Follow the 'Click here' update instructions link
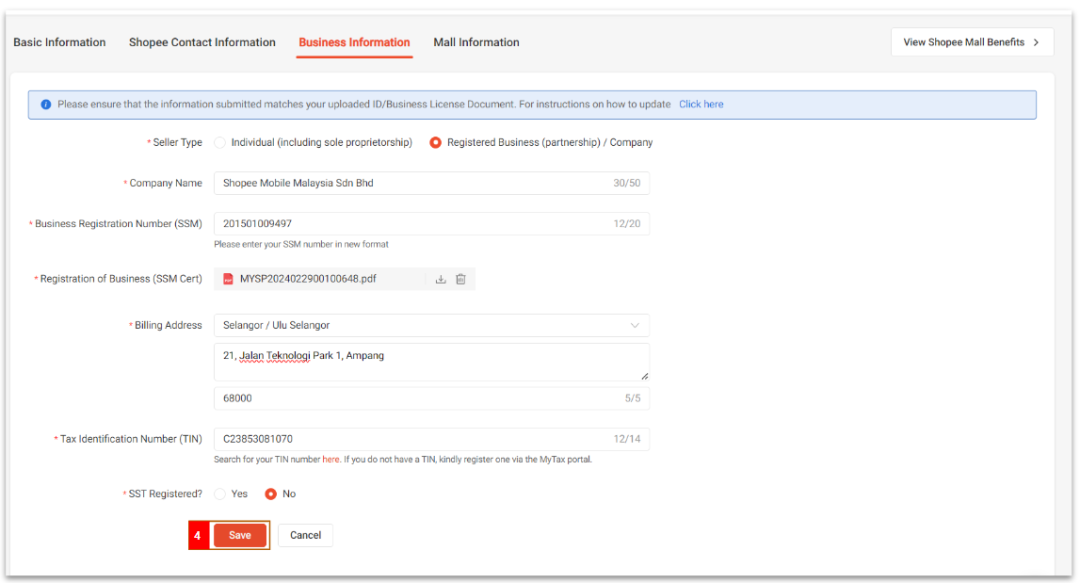Image resolution: width=1080 pixels, height=583 pixels. (701, 104)
